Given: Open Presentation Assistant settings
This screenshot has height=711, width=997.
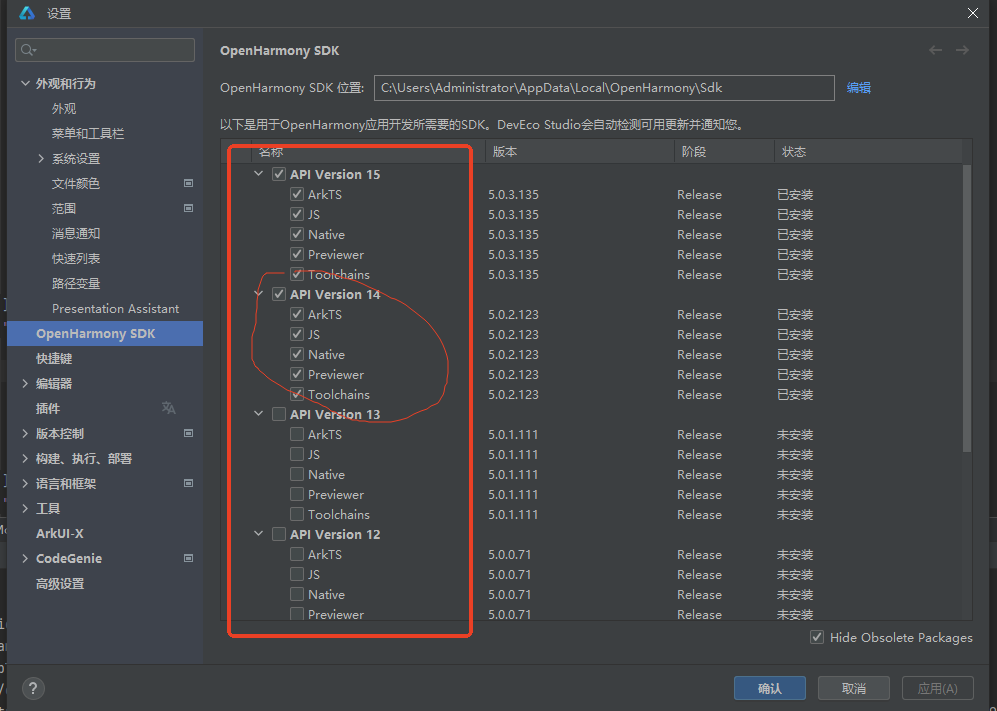Looking at the screenshot, I should [x=115, y=308].
